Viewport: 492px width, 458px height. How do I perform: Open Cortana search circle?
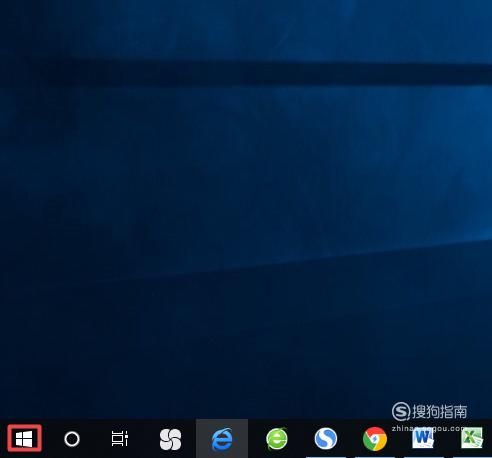72,439
